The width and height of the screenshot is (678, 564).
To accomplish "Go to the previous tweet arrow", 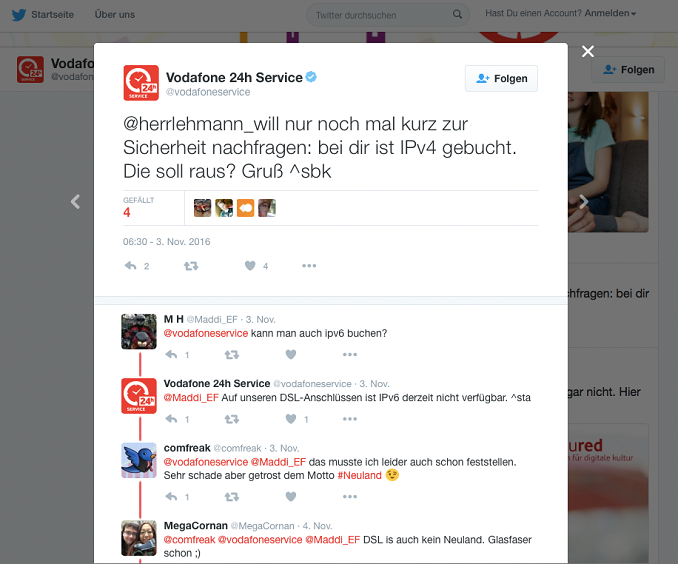I will point(75,202).
